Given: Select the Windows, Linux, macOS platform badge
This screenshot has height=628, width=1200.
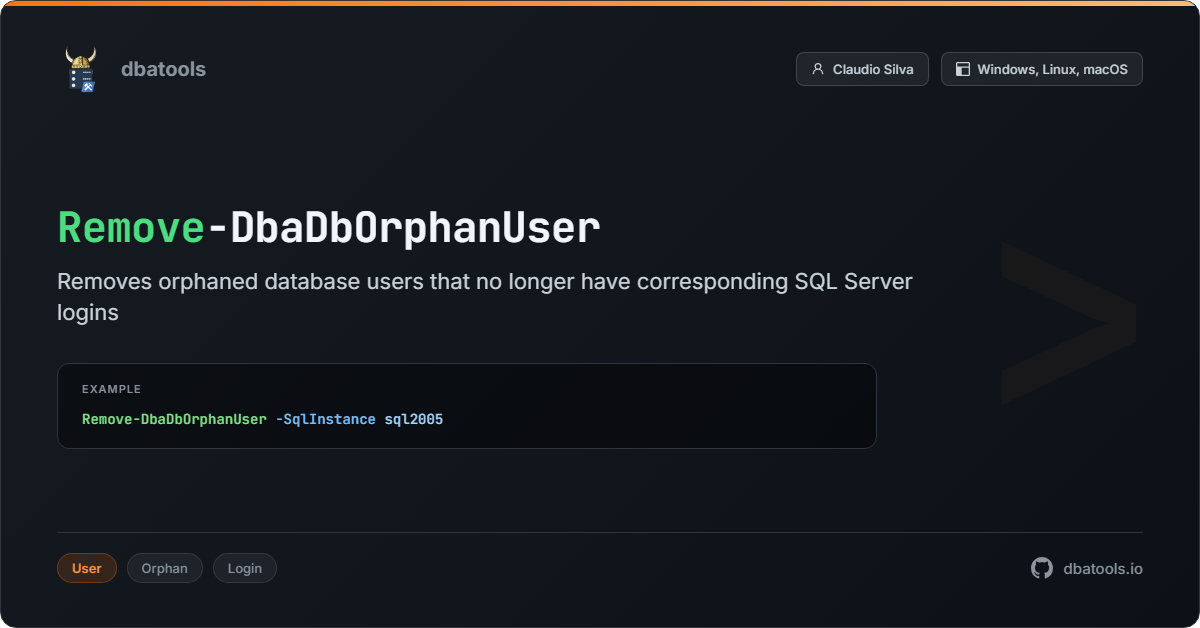Looking at the screenshot, I should pos(1042,69).
